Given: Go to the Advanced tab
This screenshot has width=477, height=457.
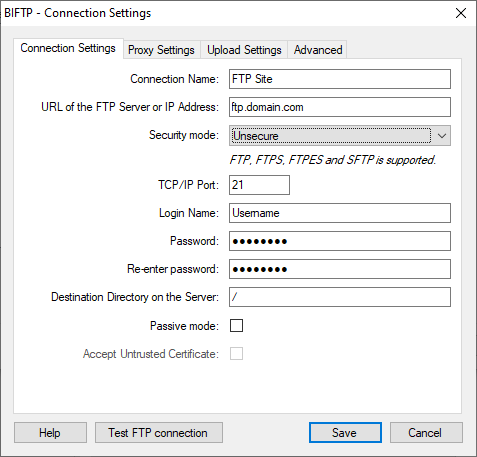Looking at the screenshot, I should pyautogui.click(x=318, y=50).
